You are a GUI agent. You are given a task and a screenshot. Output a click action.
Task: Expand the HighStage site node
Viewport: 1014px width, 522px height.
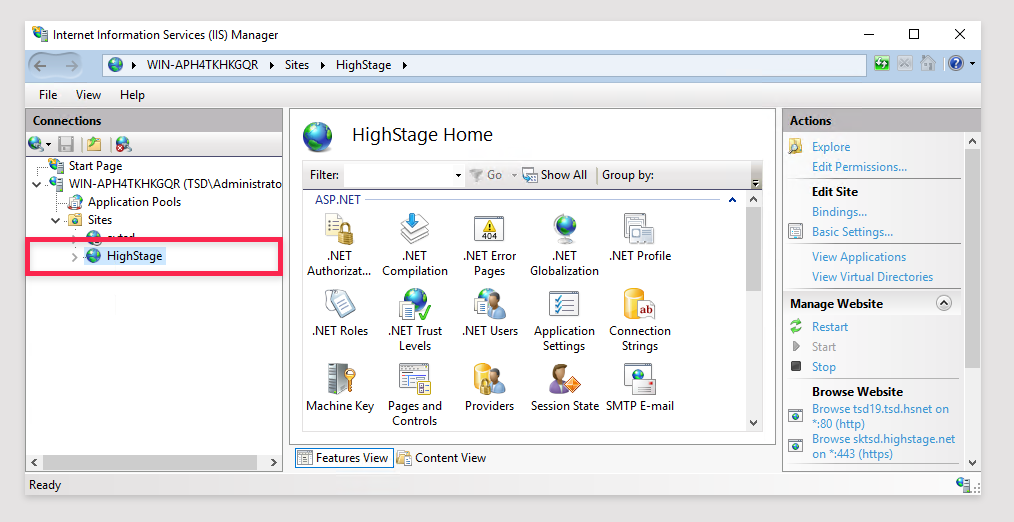pyautogui.click(x=74, y=257)
